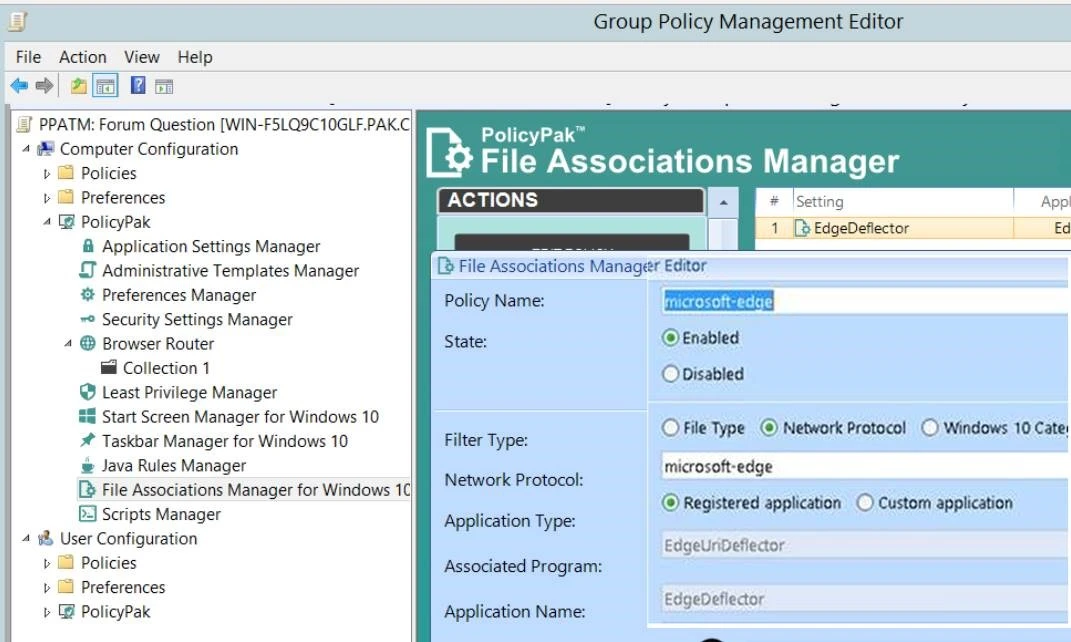
Task: Click the Help toolbar icon
Action: (x=138, y=86)
